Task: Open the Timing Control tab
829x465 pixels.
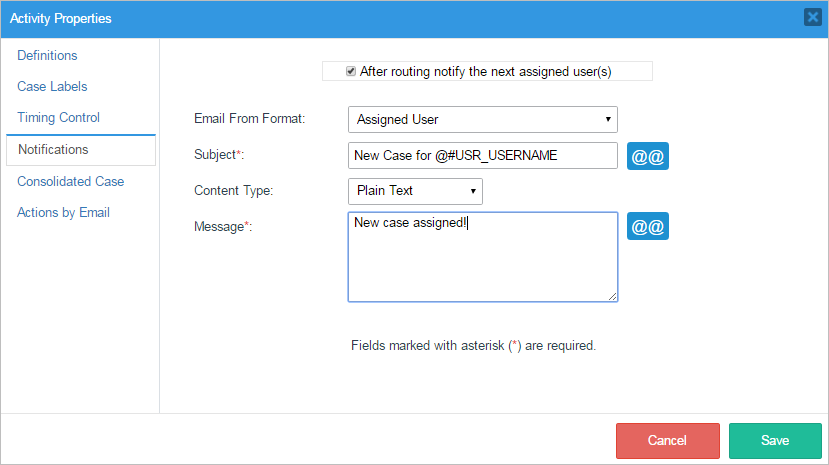Action: [58, 118]
